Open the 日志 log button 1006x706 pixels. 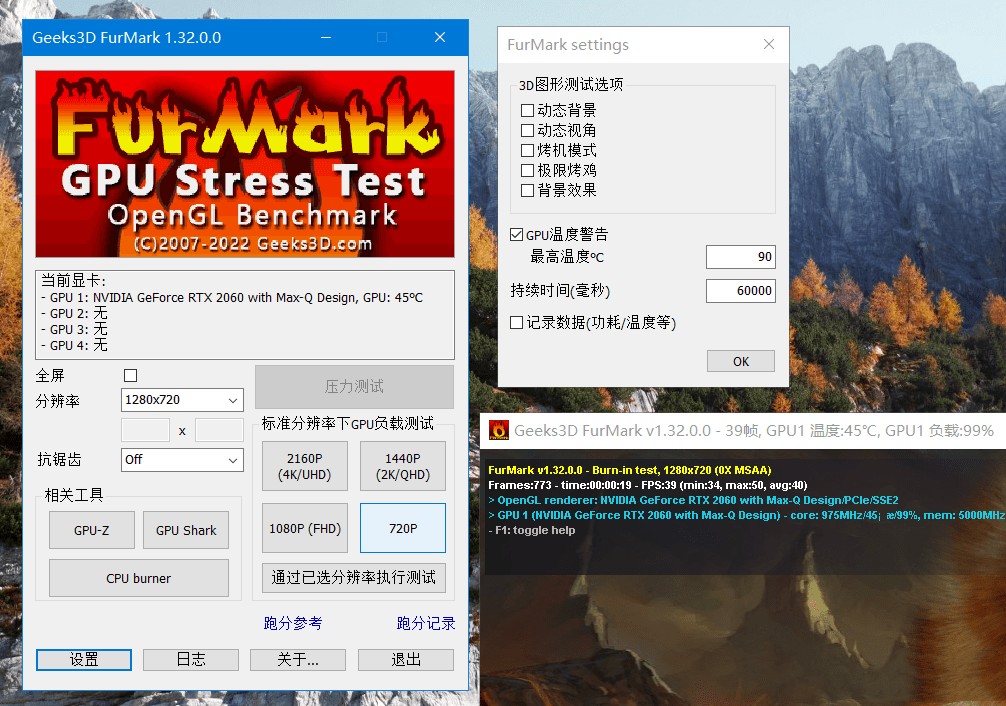[x=191, y=660]
